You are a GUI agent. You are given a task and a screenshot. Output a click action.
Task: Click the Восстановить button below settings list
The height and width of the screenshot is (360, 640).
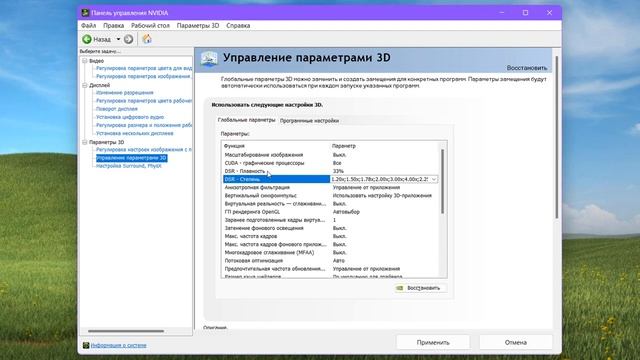pos(420,288)
